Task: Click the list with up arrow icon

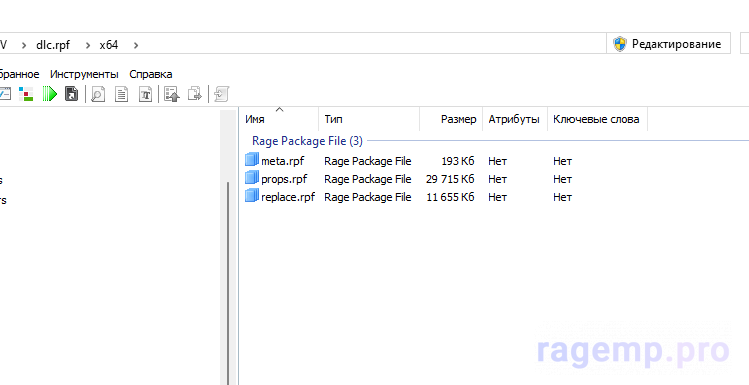Action: (x=172, y=94)
